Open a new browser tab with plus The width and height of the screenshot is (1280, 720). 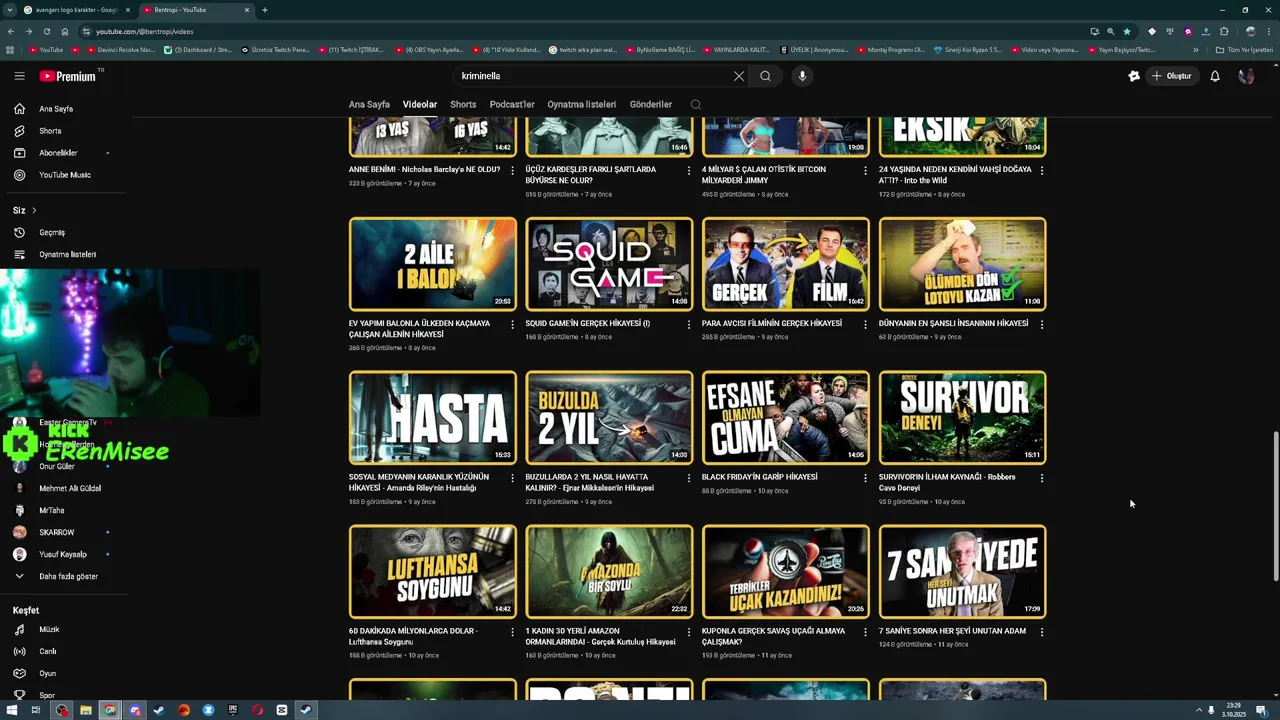click(264, 10)
